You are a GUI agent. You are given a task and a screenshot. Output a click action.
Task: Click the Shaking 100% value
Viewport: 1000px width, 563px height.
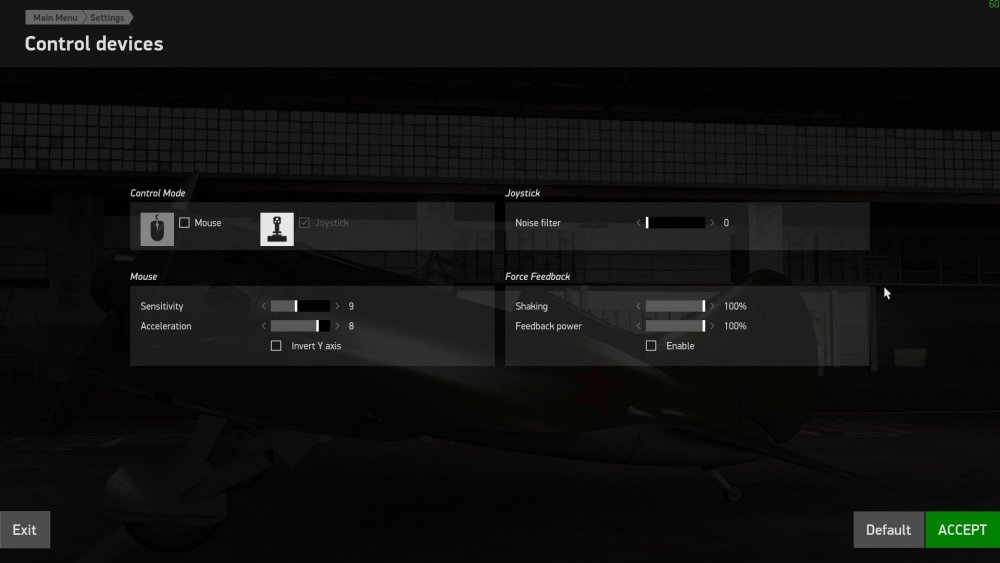pyautogui.click(x=735, y=306)
